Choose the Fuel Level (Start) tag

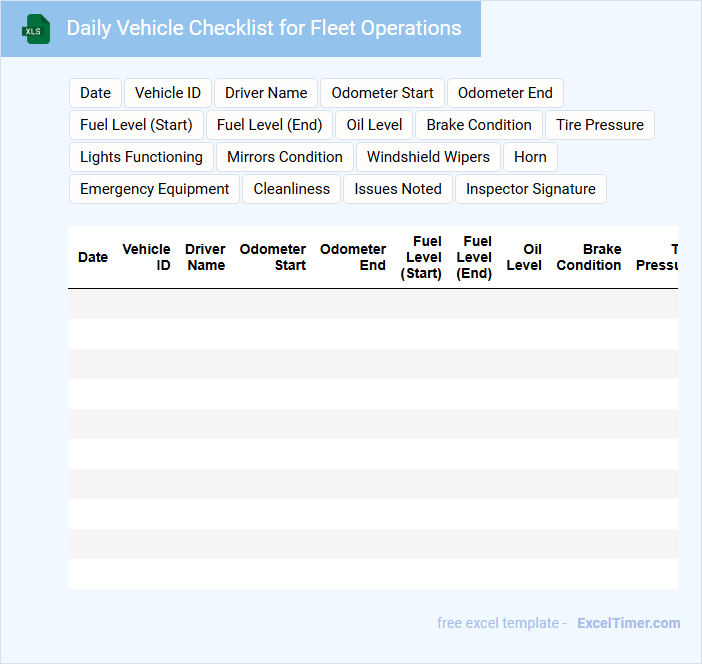click(136, 125)
